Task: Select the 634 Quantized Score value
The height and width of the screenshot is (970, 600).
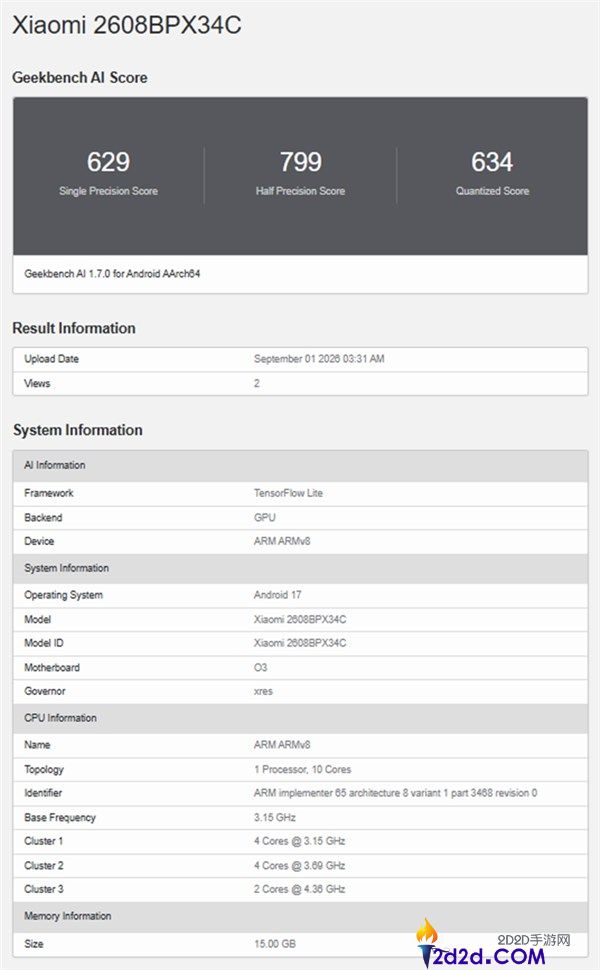Action: point(492,162)
